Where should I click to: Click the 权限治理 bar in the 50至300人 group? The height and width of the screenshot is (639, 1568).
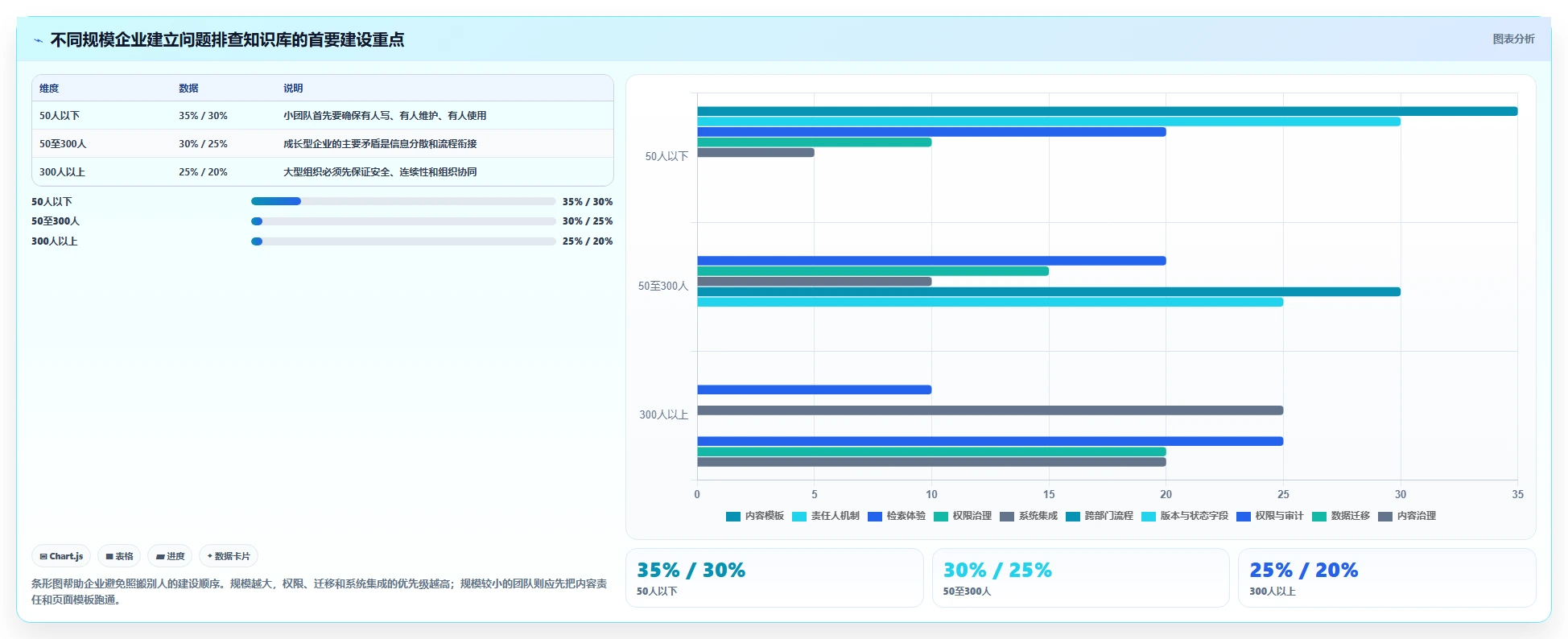873,271
